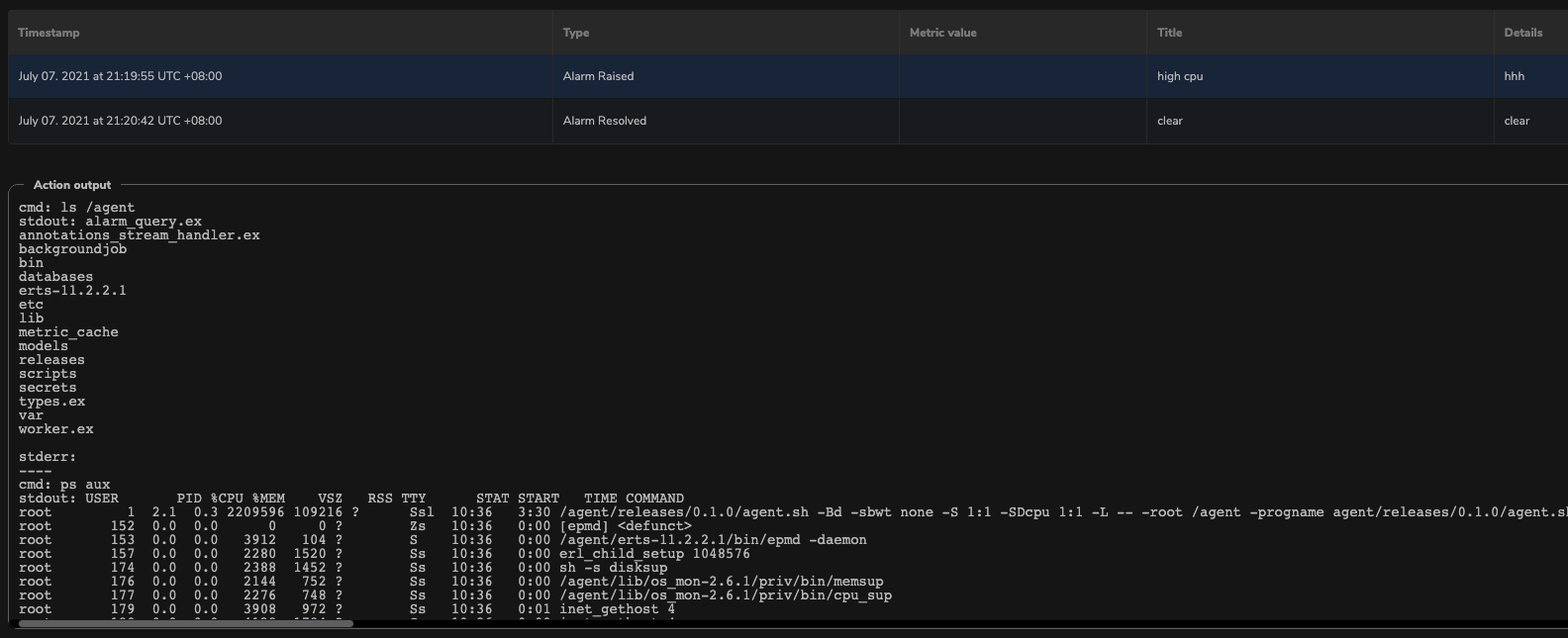Click the releases line
1568x638 pixels.
pos(51,360)
